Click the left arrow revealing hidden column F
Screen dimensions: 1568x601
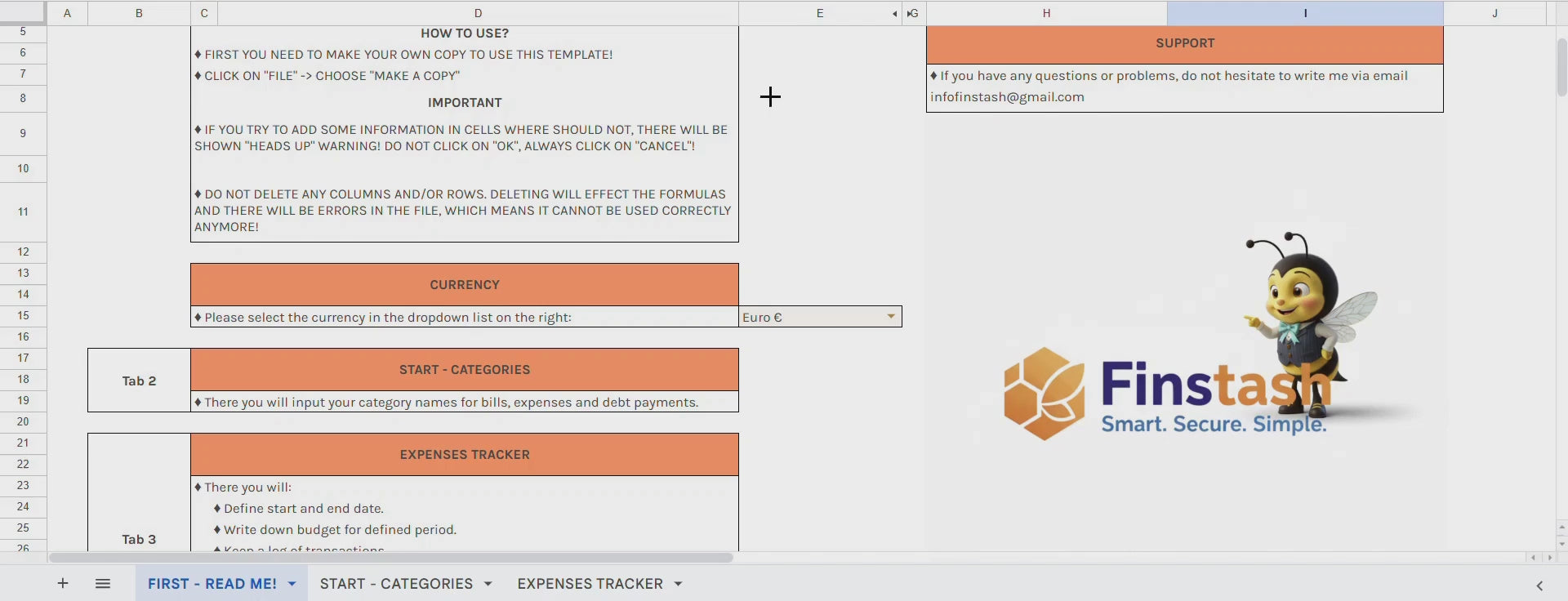(x=895, y=14)
